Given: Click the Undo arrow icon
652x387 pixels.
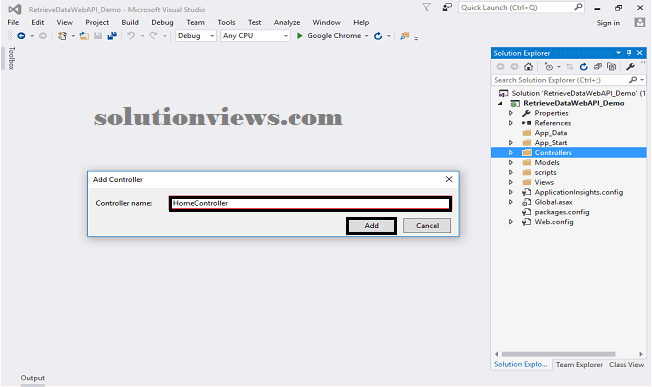Looking at the screenshot, I should pos(131,36).
